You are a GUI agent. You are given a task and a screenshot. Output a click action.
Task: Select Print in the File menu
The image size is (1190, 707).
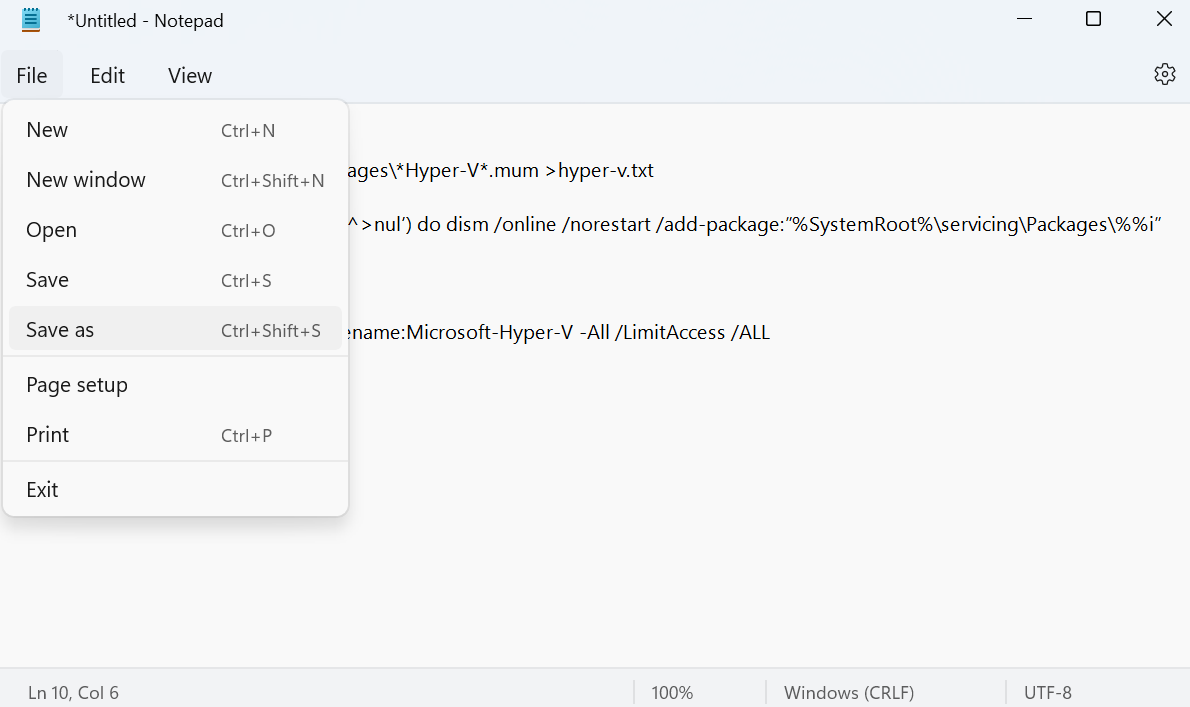coord(175,435)
